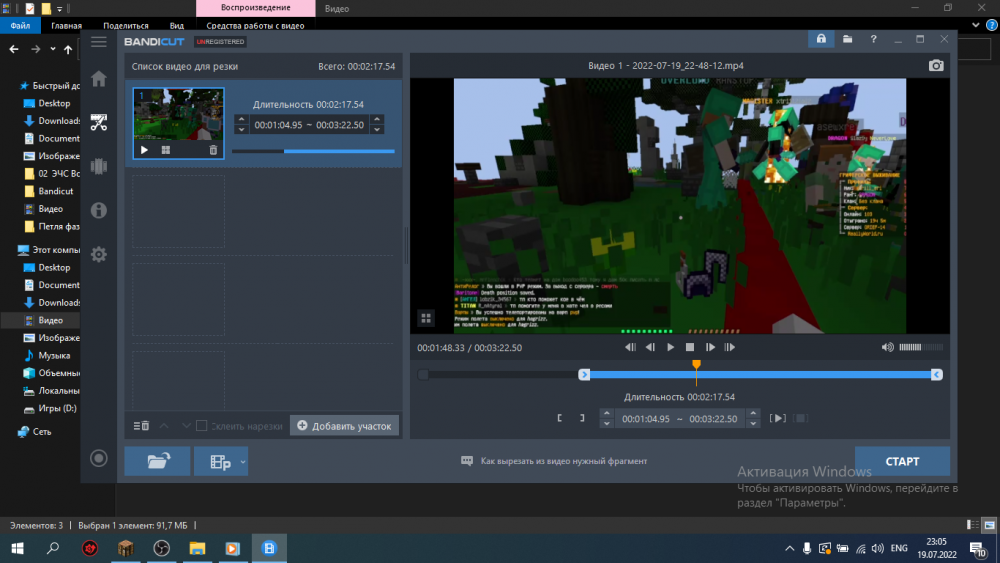Stop video playback
This screenshot has width=1000, height=563.
click(x=690, y=347)
